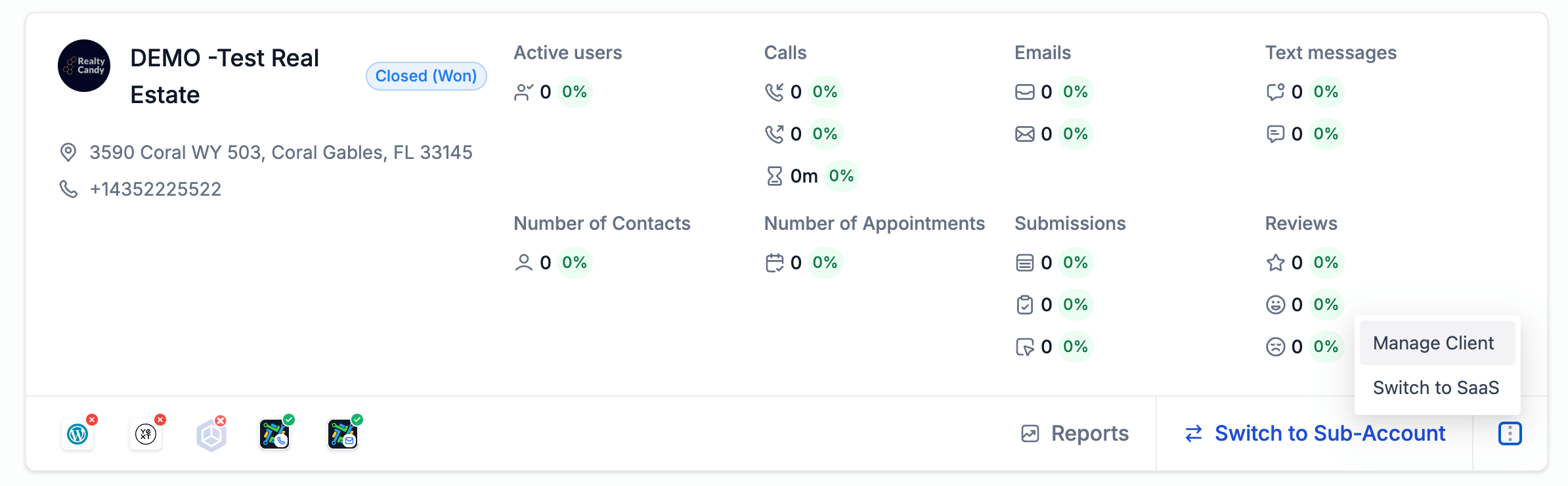The width and height of the screenshot is (1568, 486).
Task: Click the Realty Candy account logo
Action: [84, 66]
